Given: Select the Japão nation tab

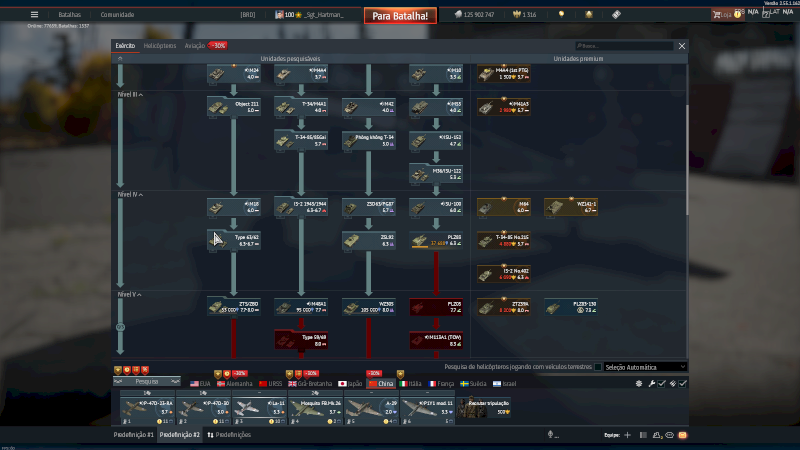Looking at the screenshot, I should point(350,384).
